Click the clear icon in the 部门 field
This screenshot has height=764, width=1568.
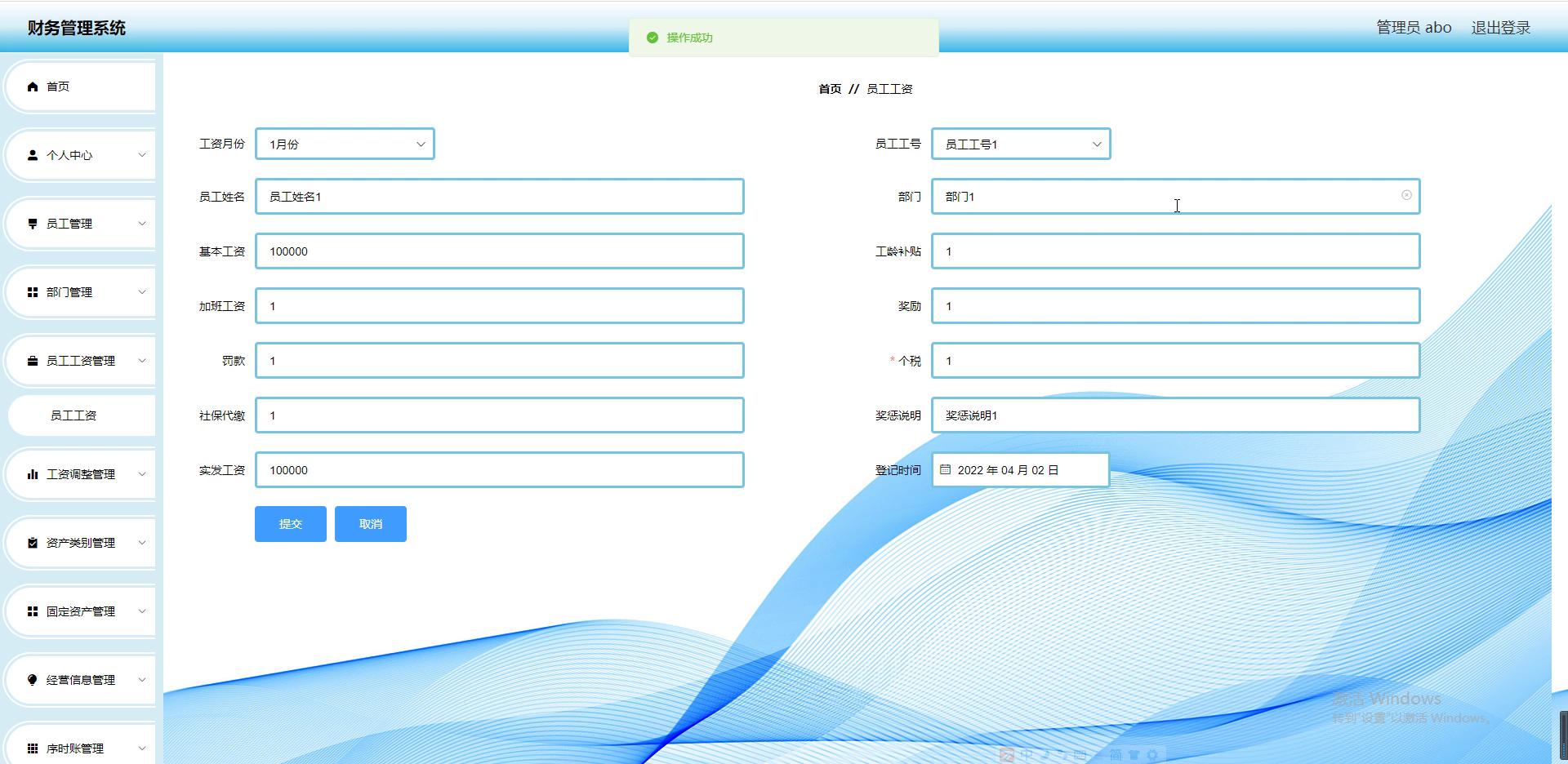click(1405, 195)
